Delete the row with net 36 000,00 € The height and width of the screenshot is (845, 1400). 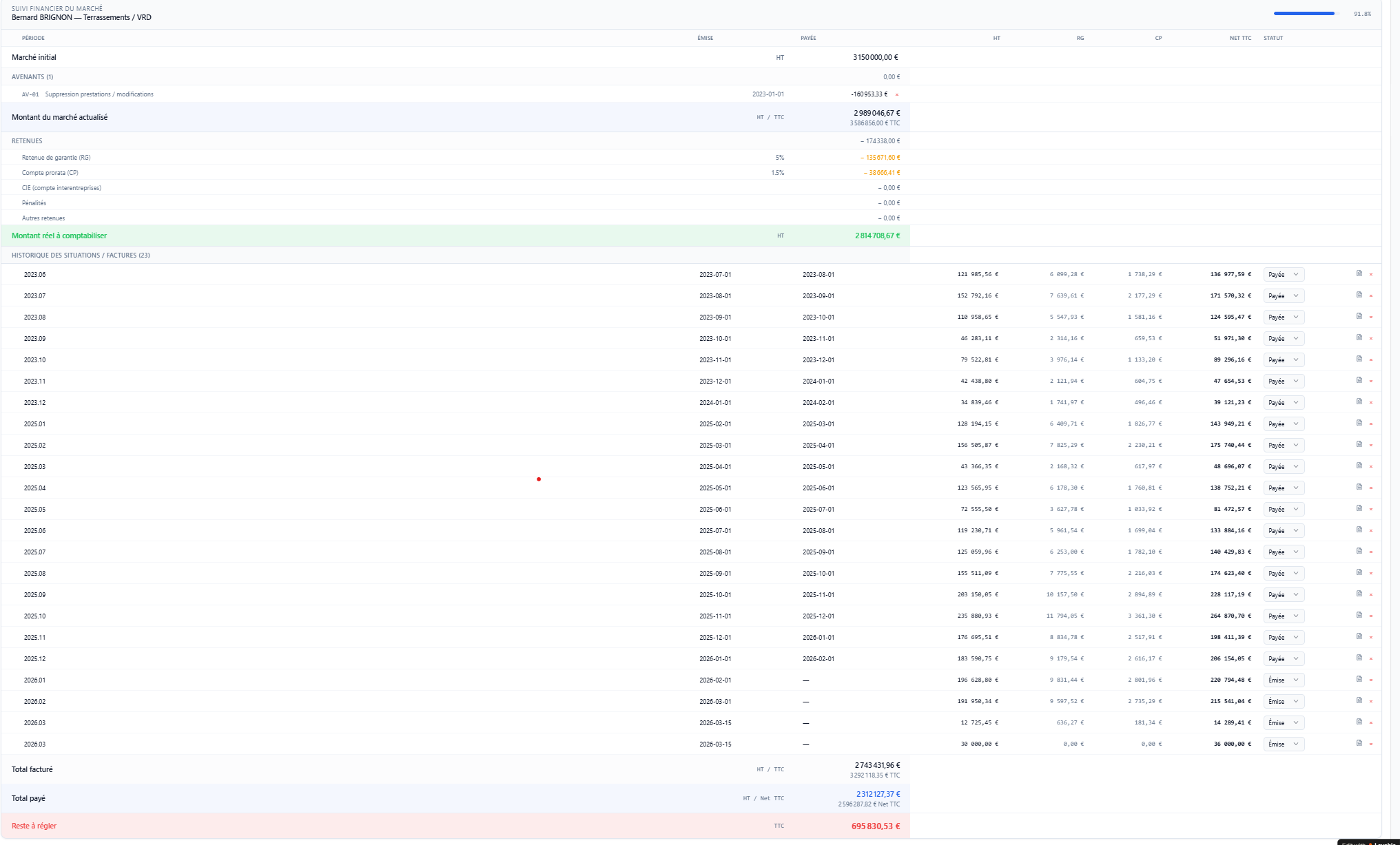coord(1370,744)
